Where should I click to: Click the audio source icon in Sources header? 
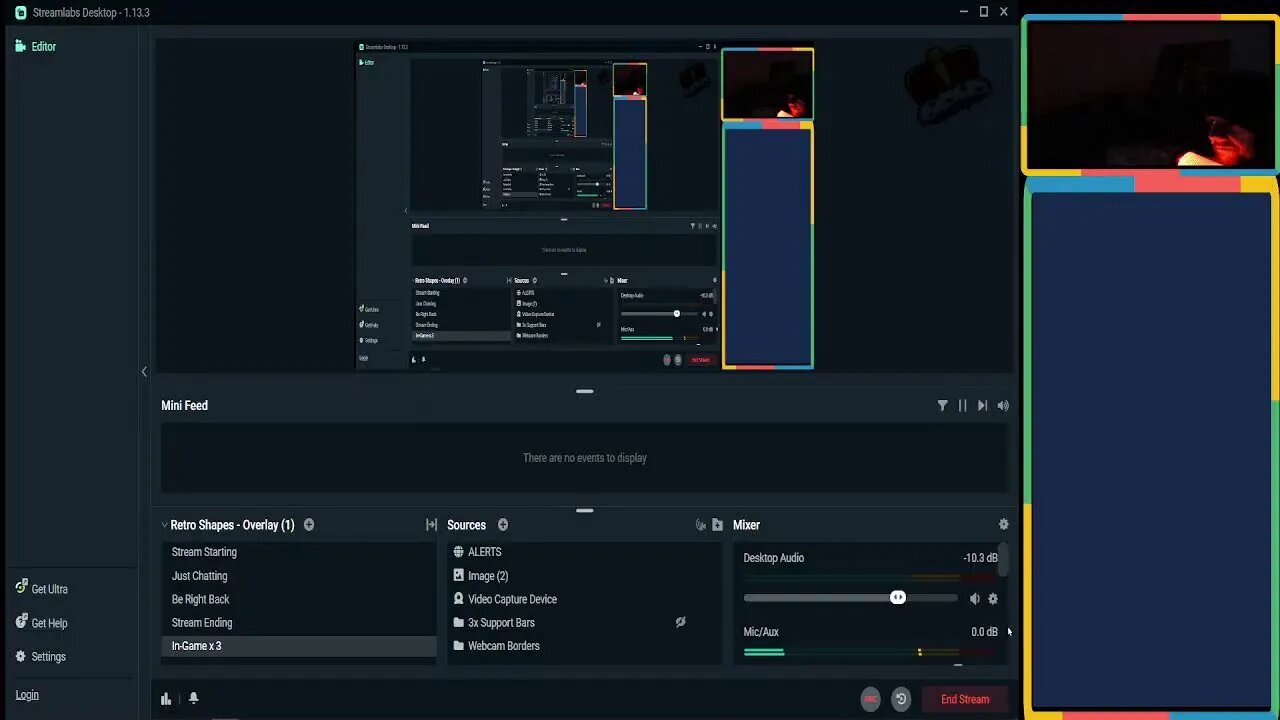click(700, 525)
